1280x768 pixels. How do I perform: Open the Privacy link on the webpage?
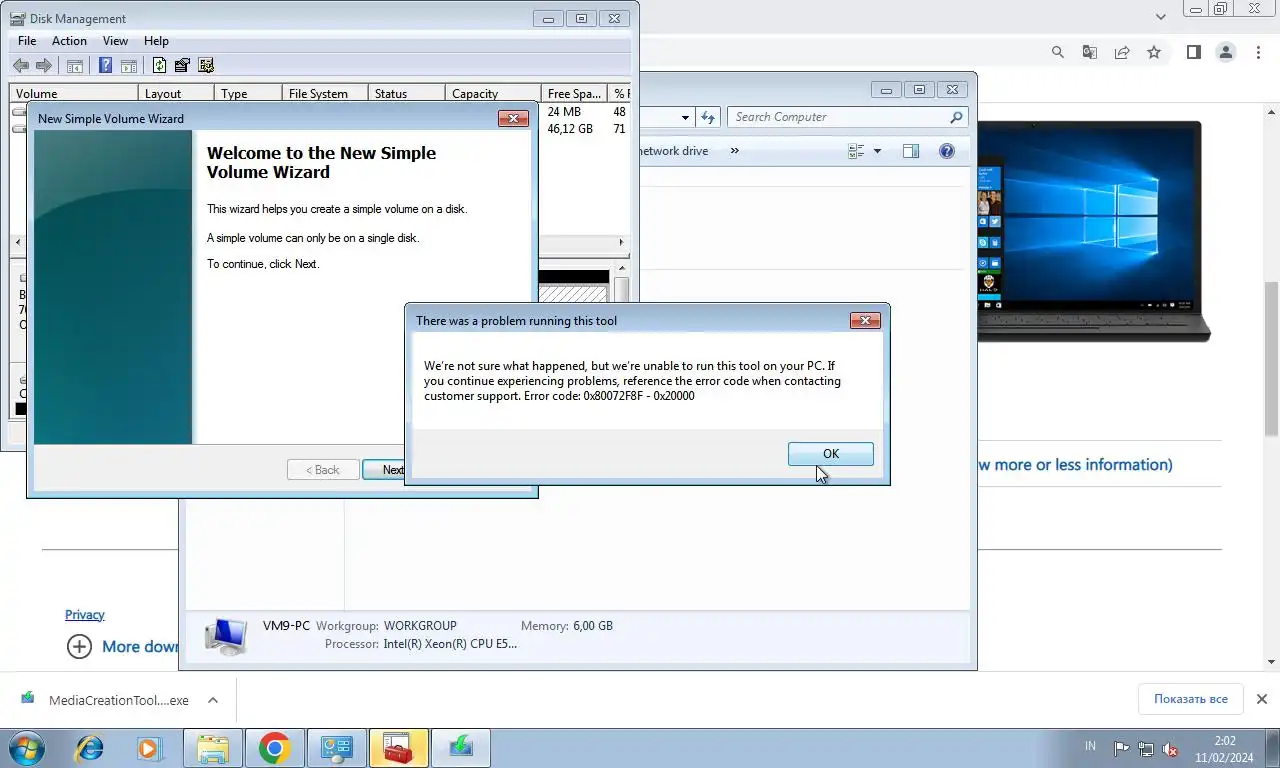(85, 615)
